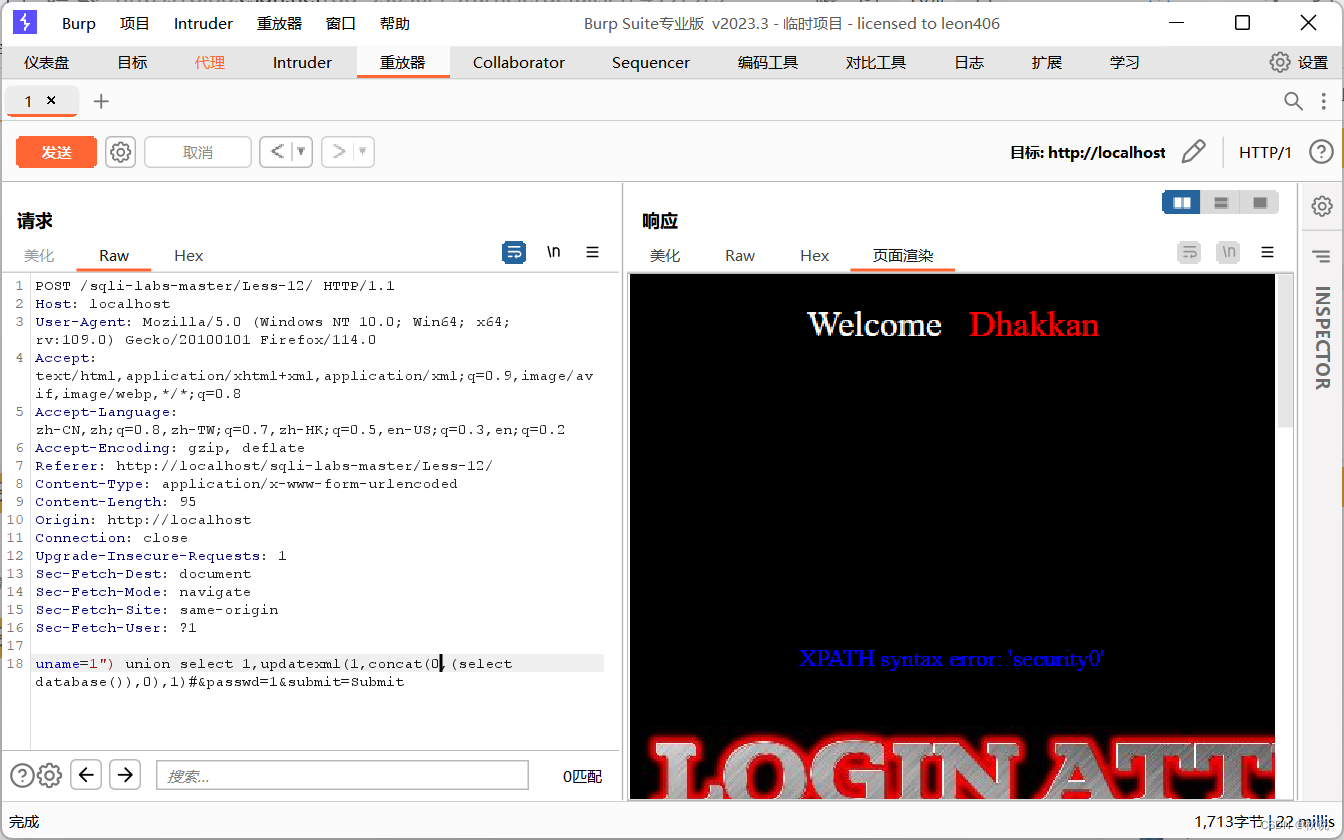Switch to 目标 tab
Viewport: 1344px width, 840px height.
click(132, 62)
